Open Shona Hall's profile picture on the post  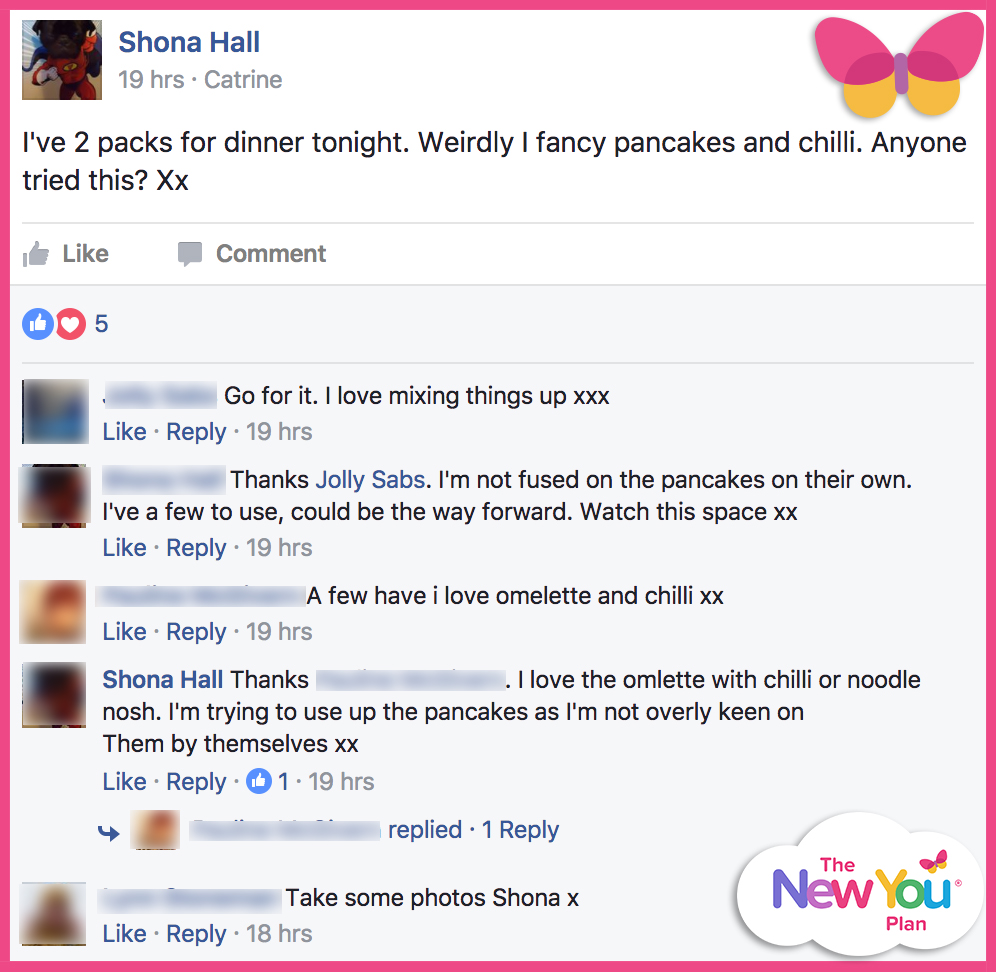pos(62,60)
